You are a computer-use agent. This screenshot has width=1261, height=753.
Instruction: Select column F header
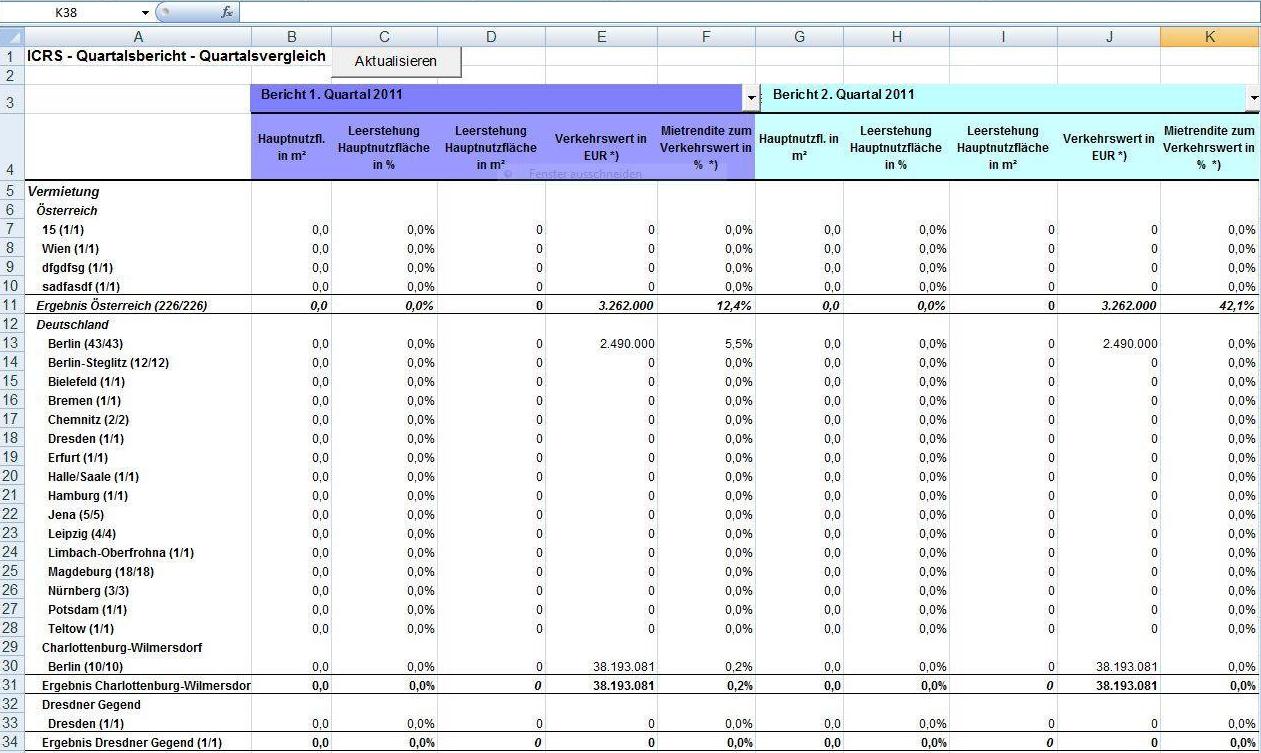click(x=706, y=37)
